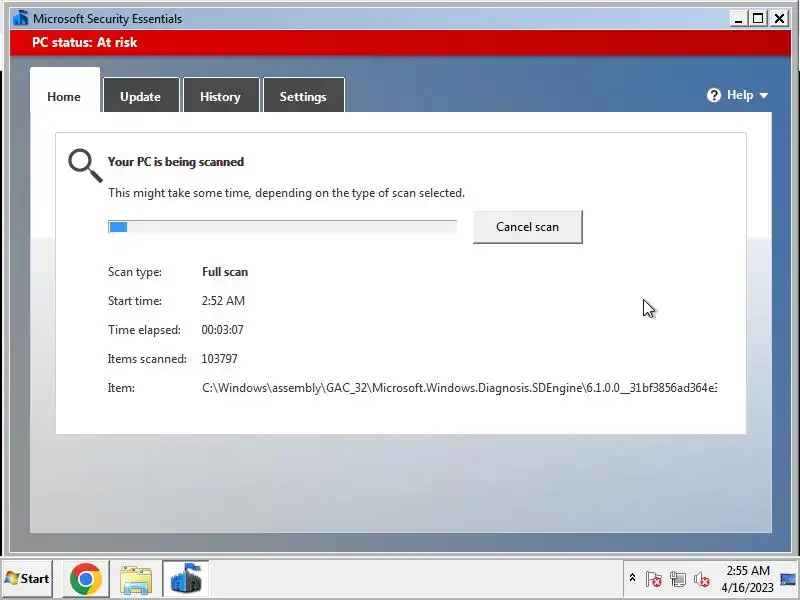The height and width of the screenshot is (600, 800).
Task: Click the 'Full scan' scan type value
Action: (x=225, y=272)
